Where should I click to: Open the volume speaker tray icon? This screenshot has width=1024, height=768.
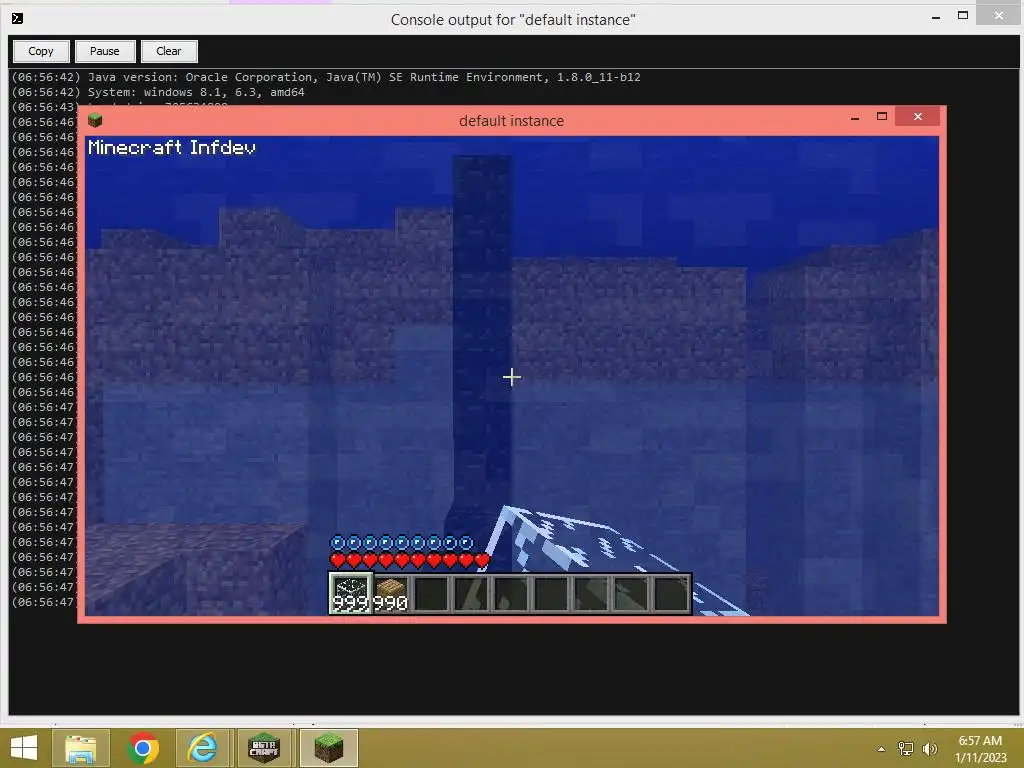tap(929, 748)
